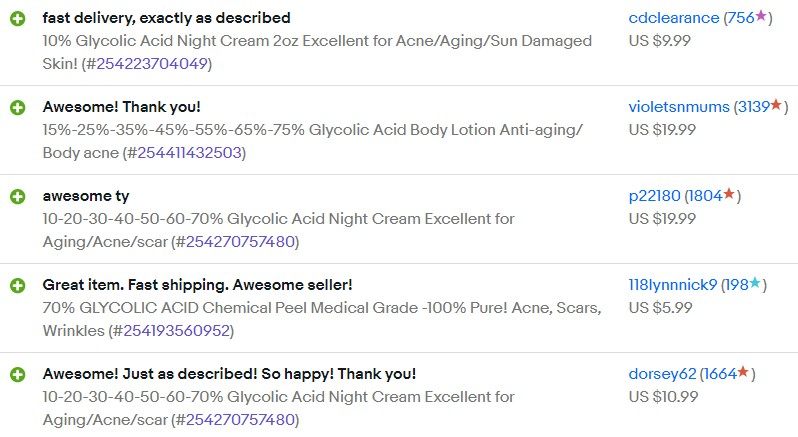Click feedback score 756 for cdclearance
The image size is (798, 437).
(740, 18)
